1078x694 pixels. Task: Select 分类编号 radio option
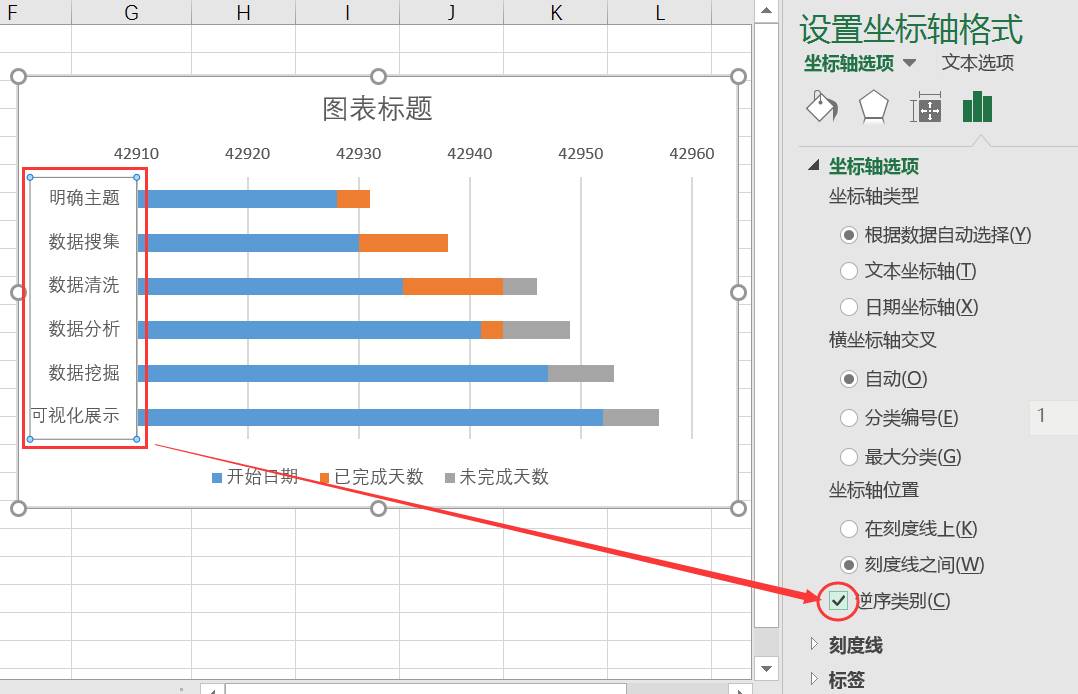(x=849, y=418)
